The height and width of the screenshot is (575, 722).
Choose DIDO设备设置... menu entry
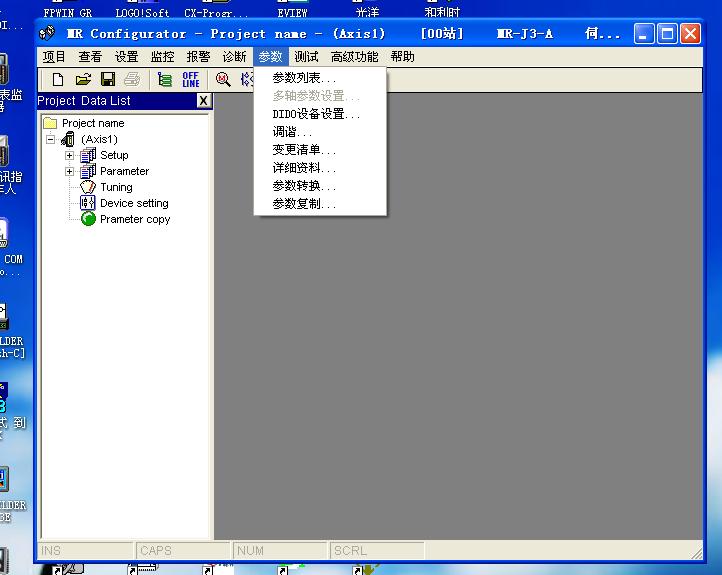[x=316, y=114]
